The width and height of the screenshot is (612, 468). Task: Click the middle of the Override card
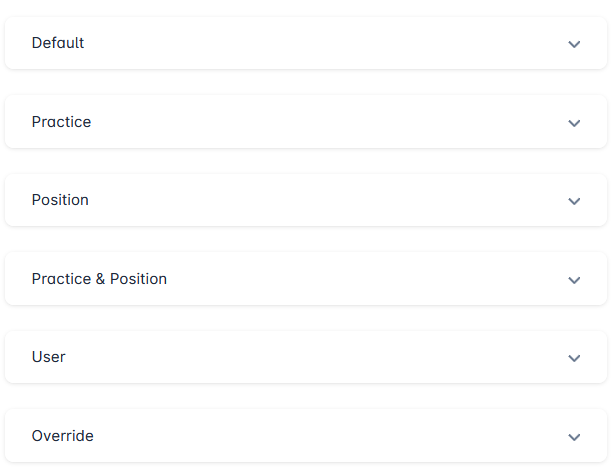[x=306, y=436]
